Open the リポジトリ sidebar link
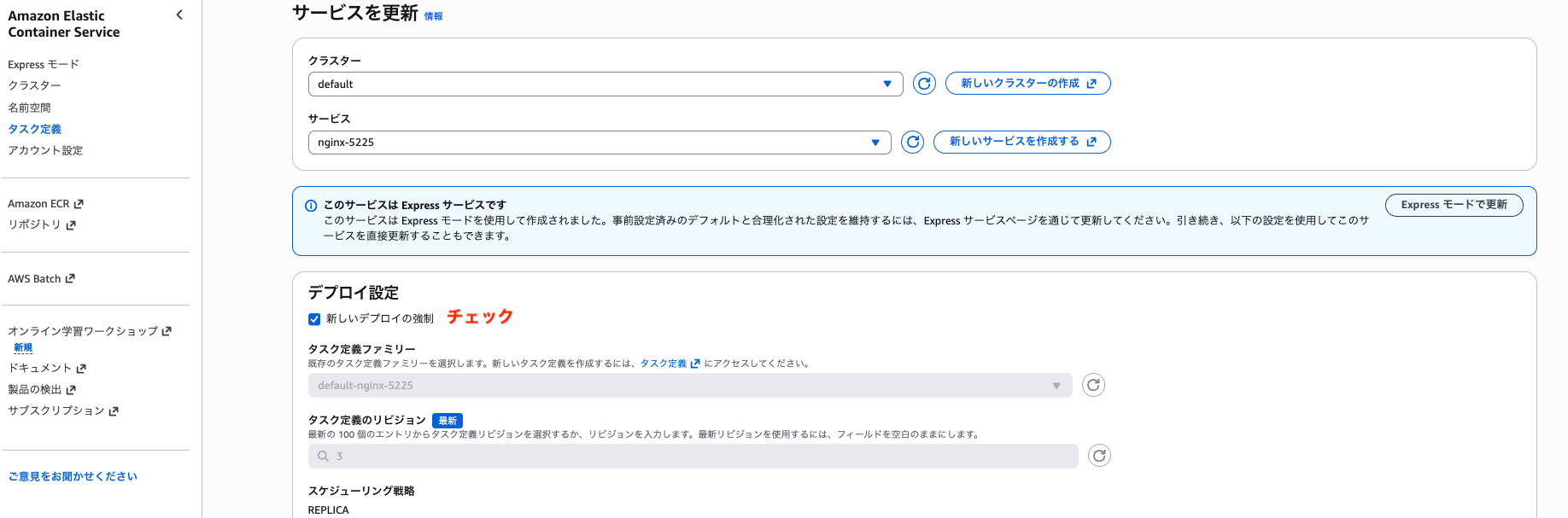1568x518 pixels. (x=34, y=225)
